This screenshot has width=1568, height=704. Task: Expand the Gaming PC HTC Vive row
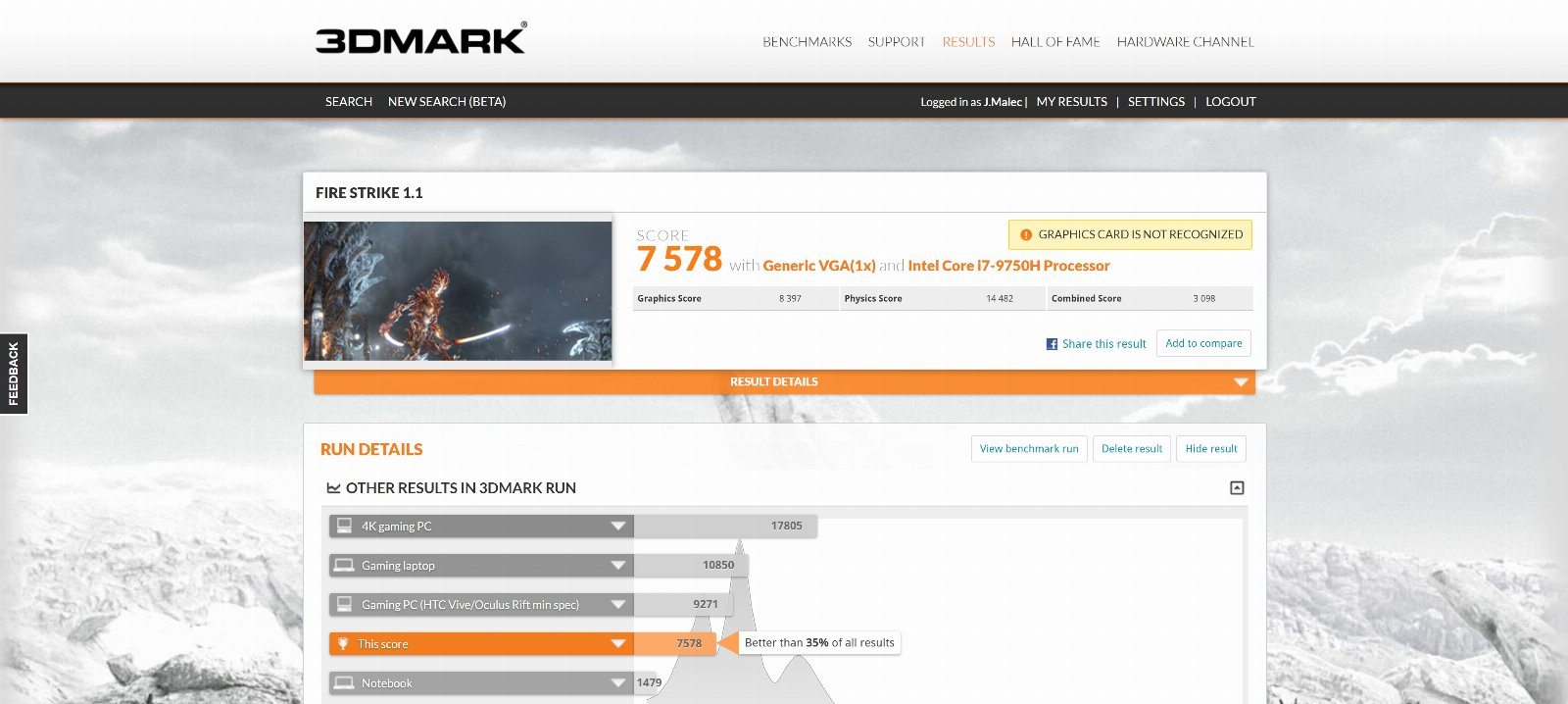pos(618,605)
